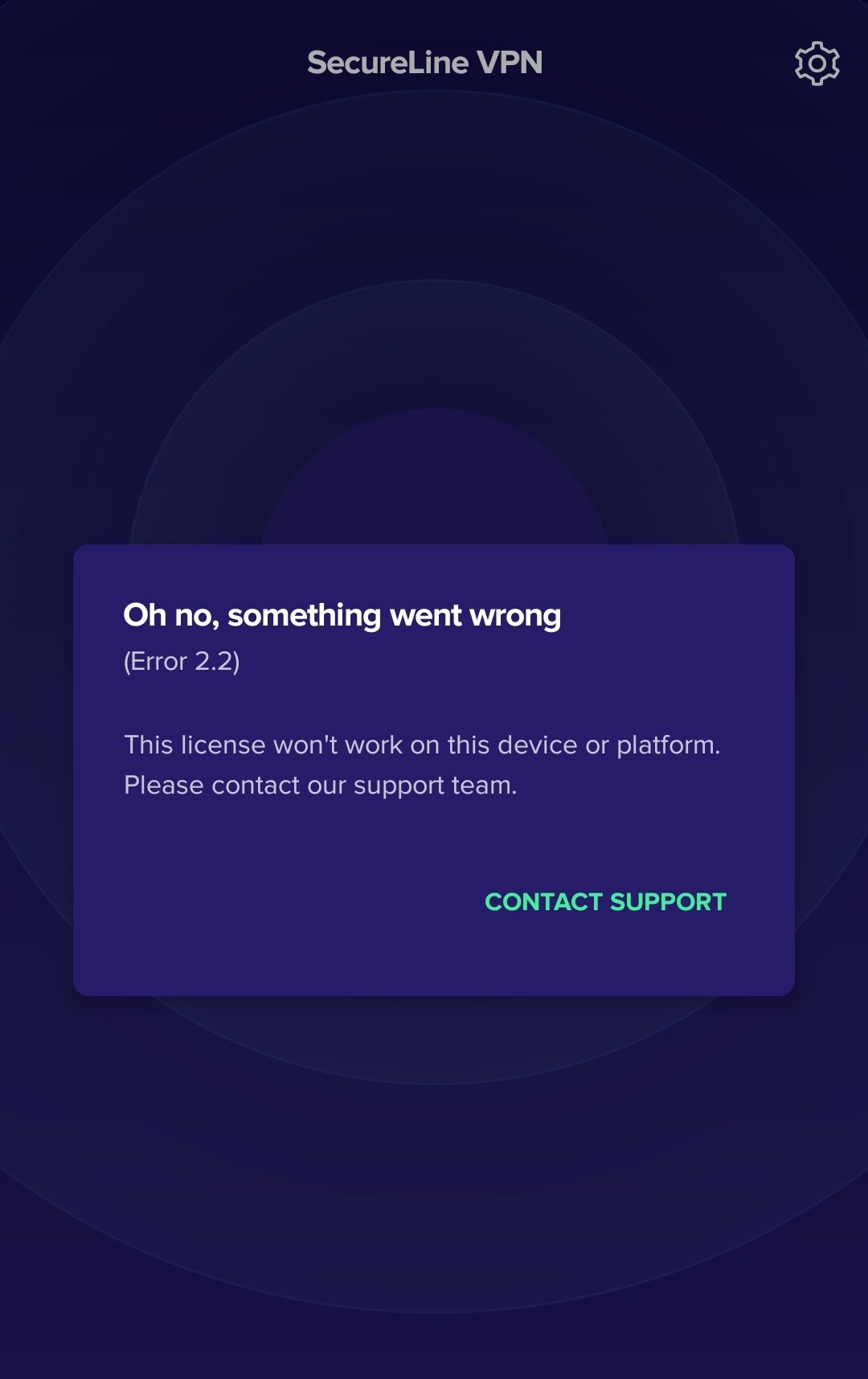
Task: Click the innermost dark circle behind the dialog
Action: 434,474
